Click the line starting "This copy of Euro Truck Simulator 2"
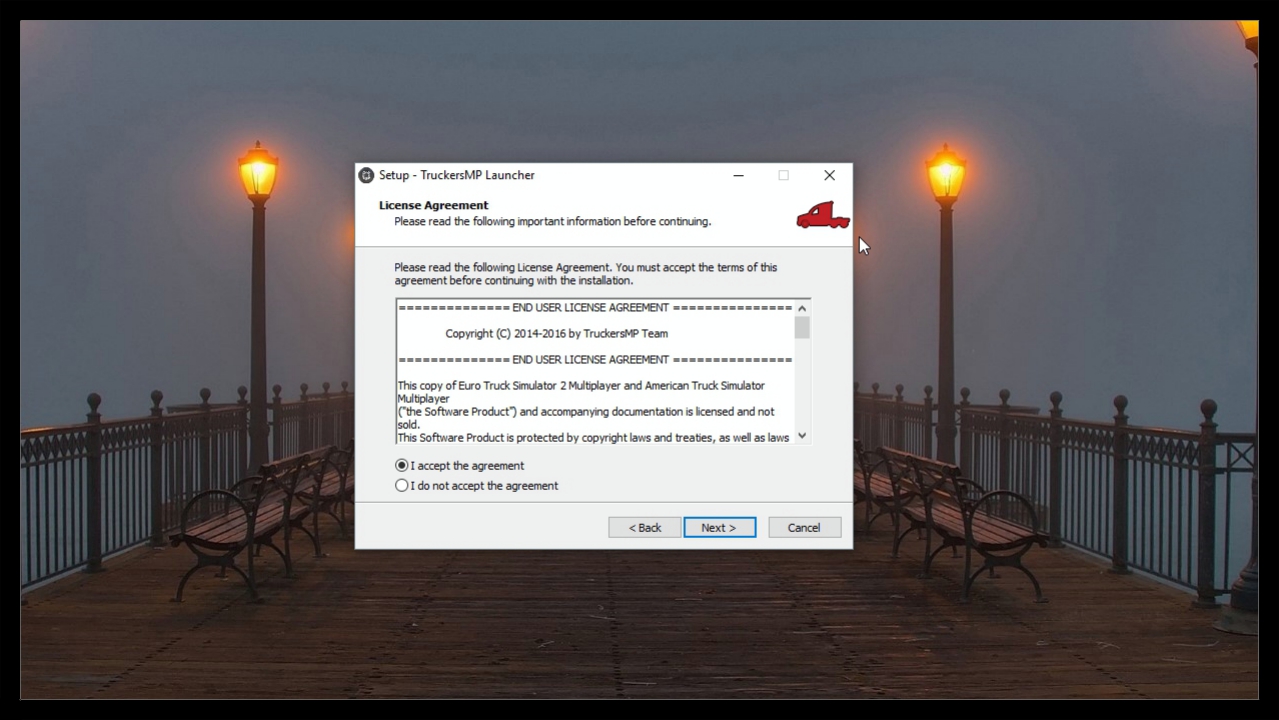The width and height of the screenshot is (1279, 720). tap(581, 386)
